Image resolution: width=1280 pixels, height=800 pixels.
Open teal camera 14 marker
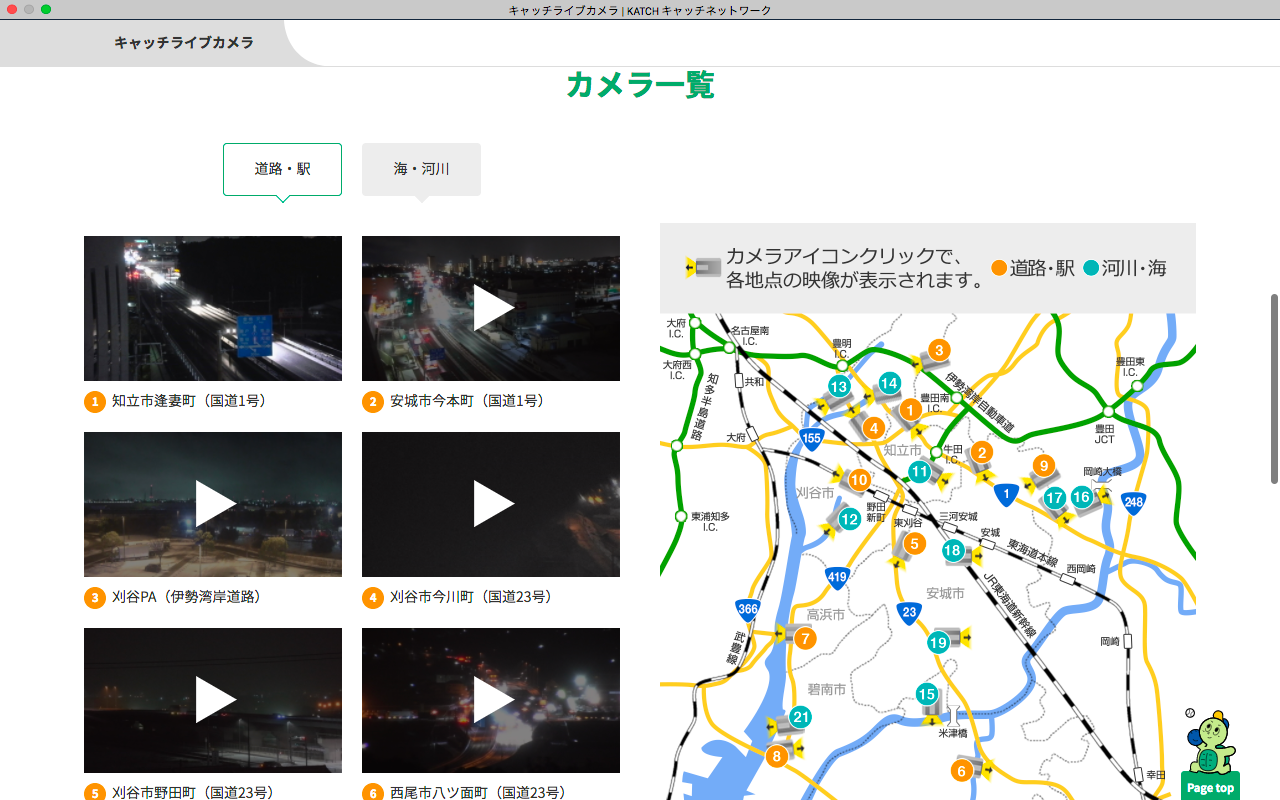(x=889, y=382)
